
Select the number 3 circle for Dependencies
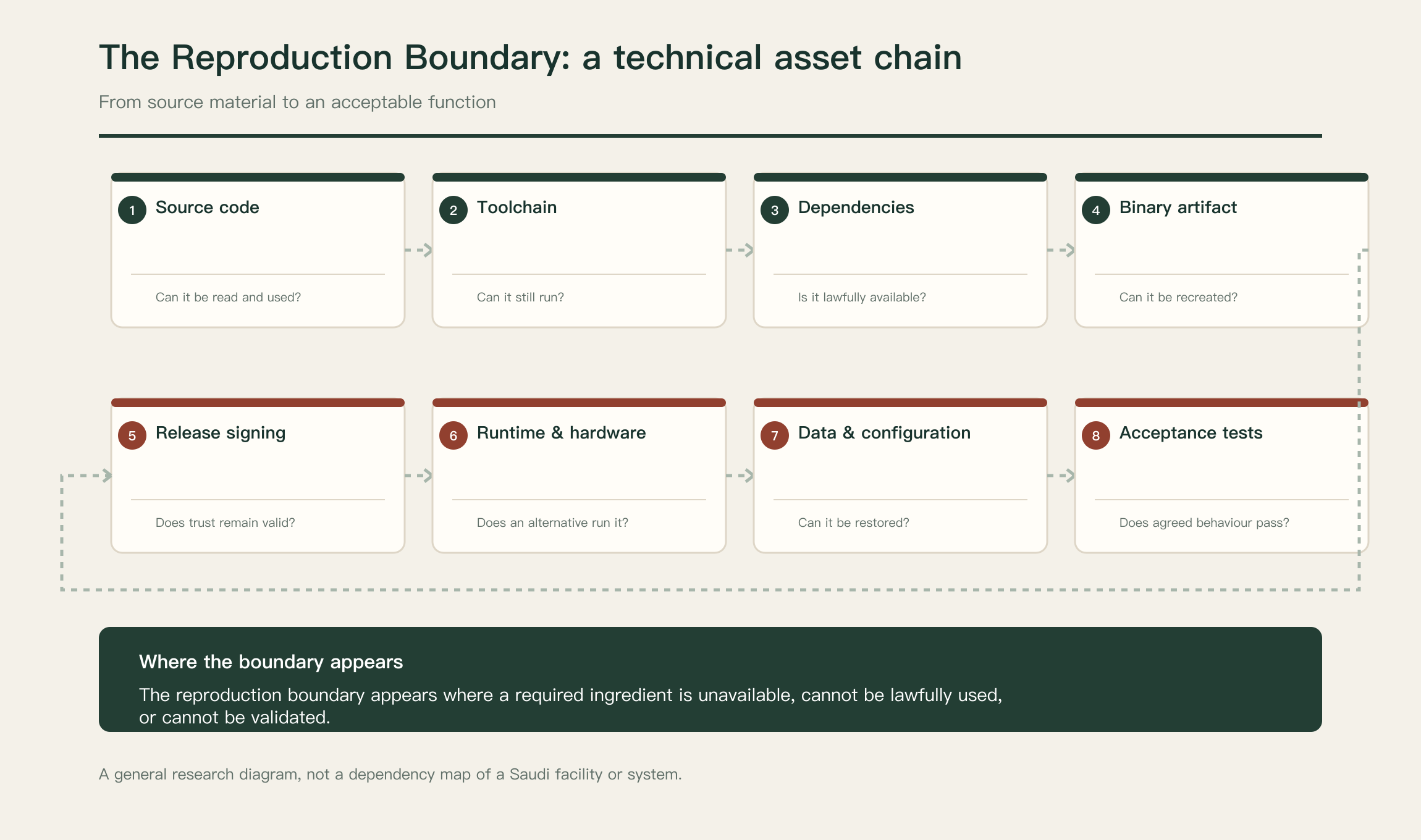pyautogui.click(x=775, y=210)
